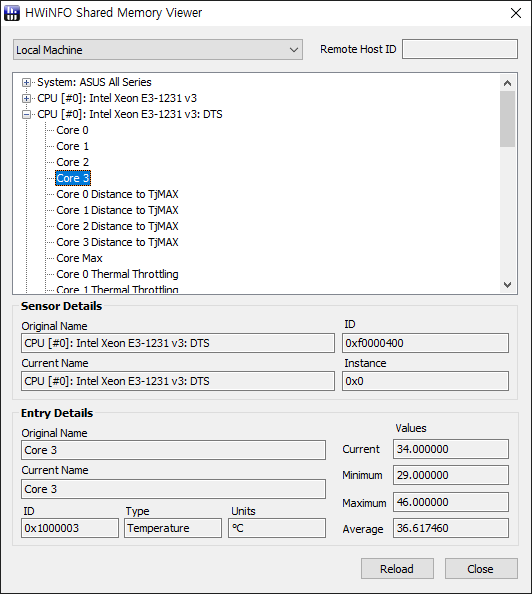Viewport: 532px width, 594px height.
Task: Open the Local Machine dropdown
Action: (x=158, y=50)
